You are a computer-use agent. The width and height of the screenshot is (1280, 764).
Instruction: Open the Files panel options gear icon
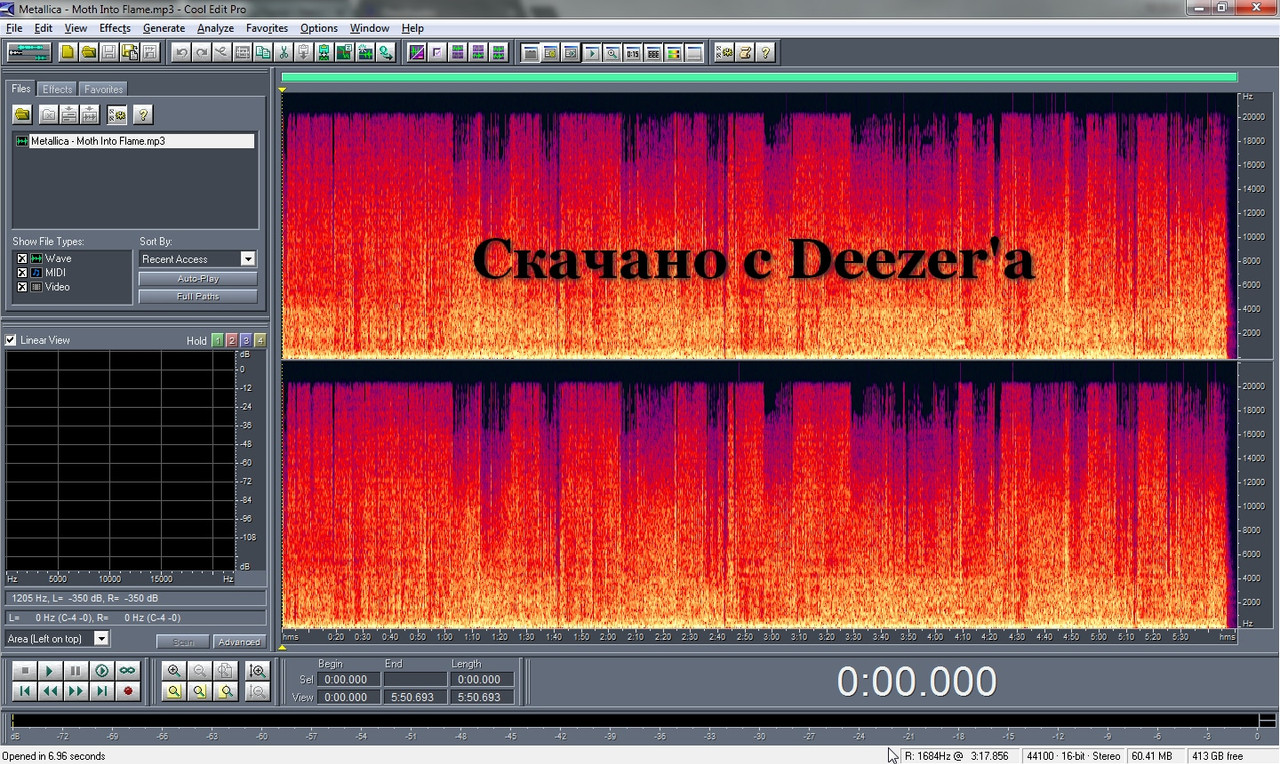click(117, 115)
